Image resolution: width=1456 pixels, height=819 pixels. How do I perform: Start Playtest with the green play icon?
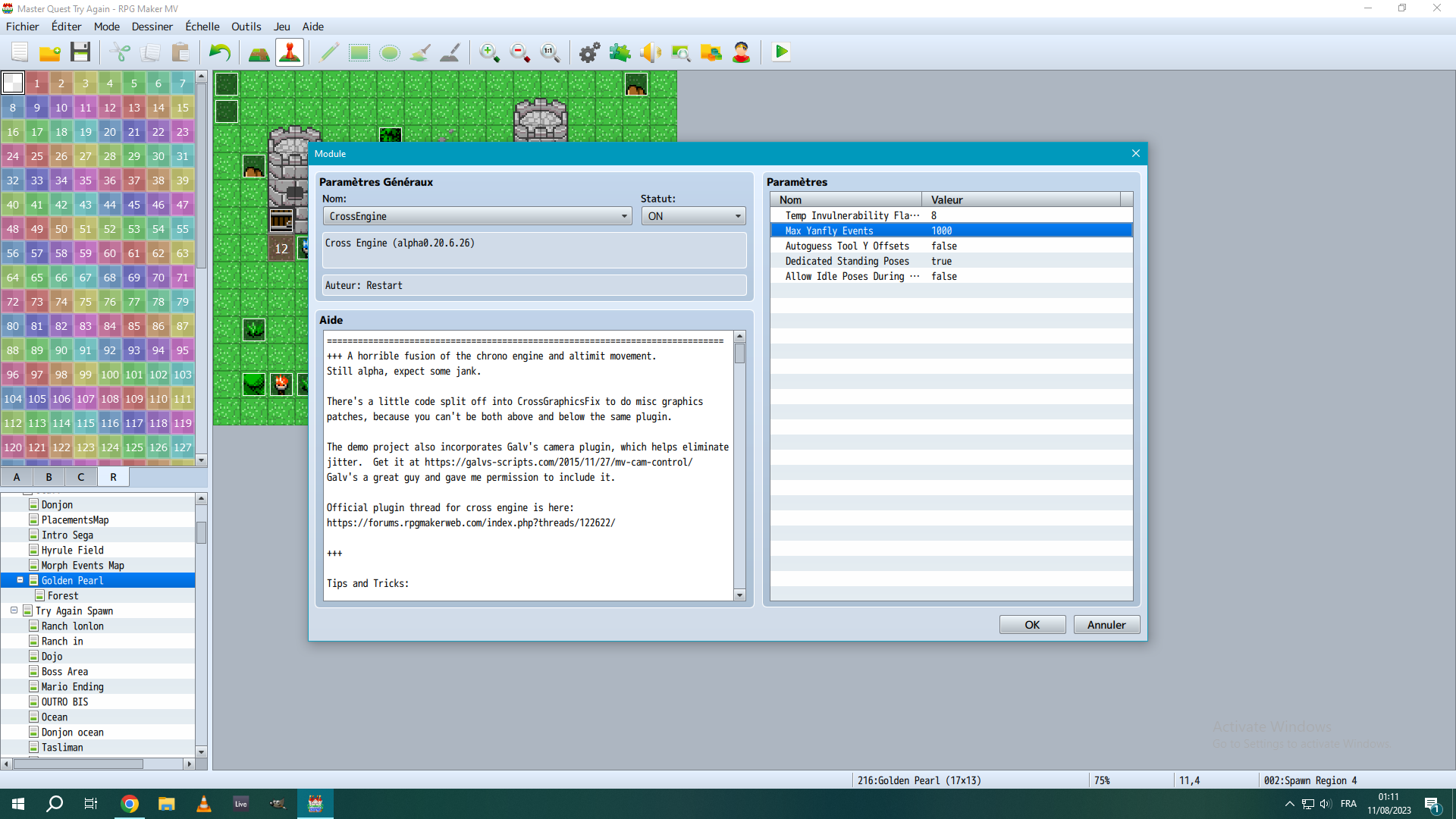coord(781,52)
